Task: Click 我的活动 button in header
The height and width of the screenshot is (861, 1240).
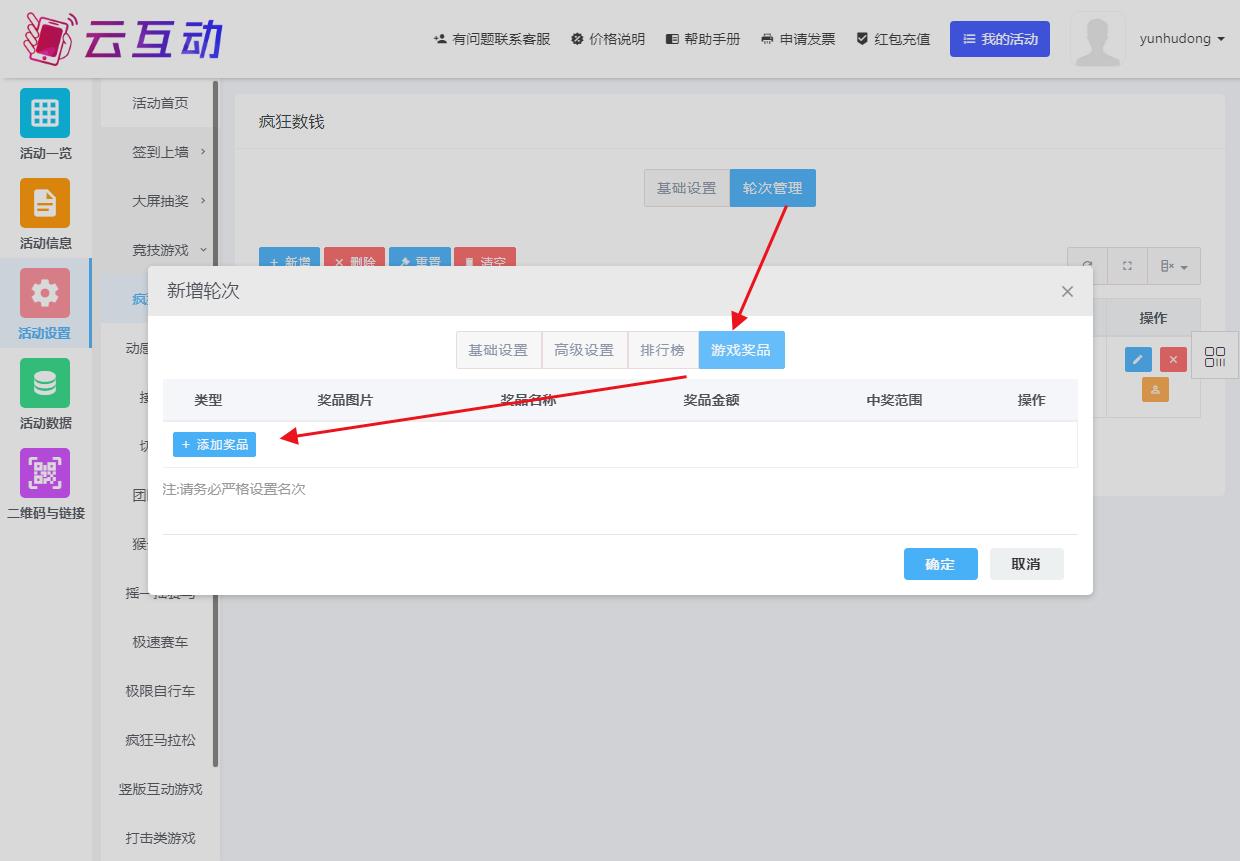Action: click(x=999, y=39)
